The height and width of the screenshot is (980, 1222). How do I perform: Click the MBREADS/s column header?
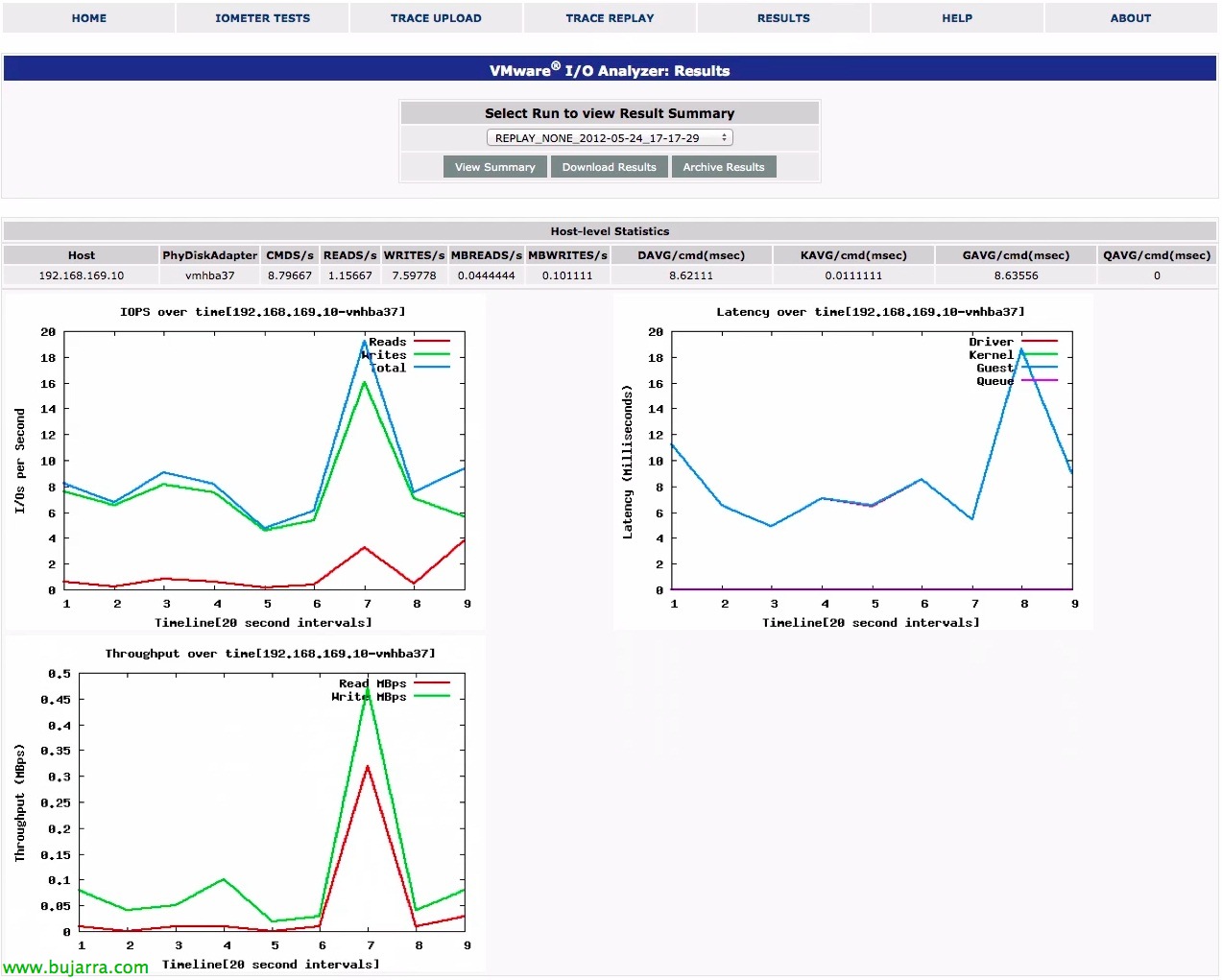tap(487, 255)
